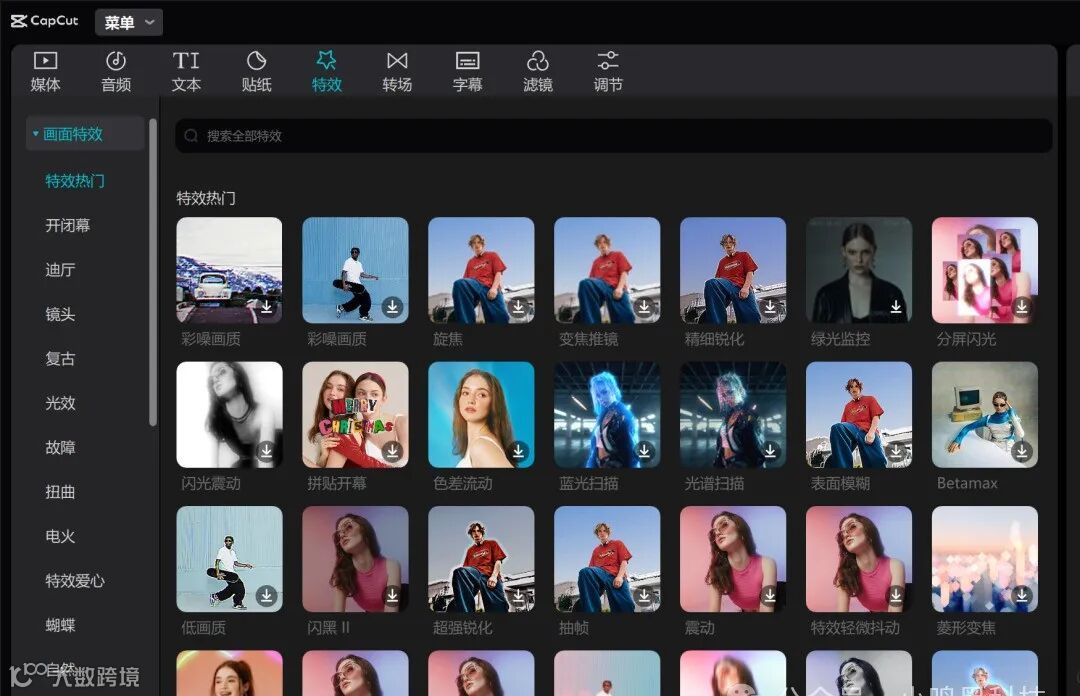Preview the 旋焦 effect thumbnail

point(481,270)
